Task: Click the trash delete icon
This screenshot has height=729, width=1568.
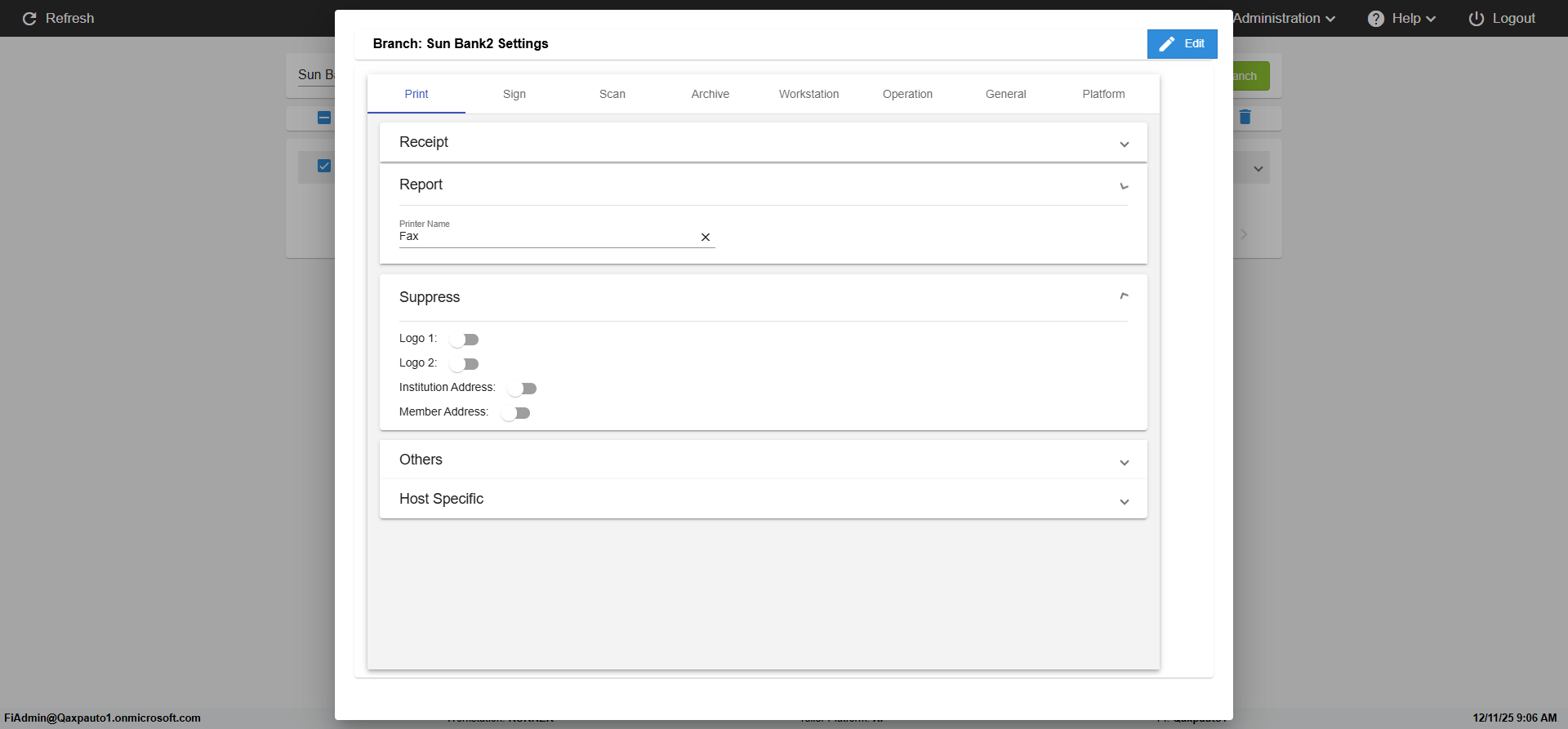Action: click(x=1245, y=118)
